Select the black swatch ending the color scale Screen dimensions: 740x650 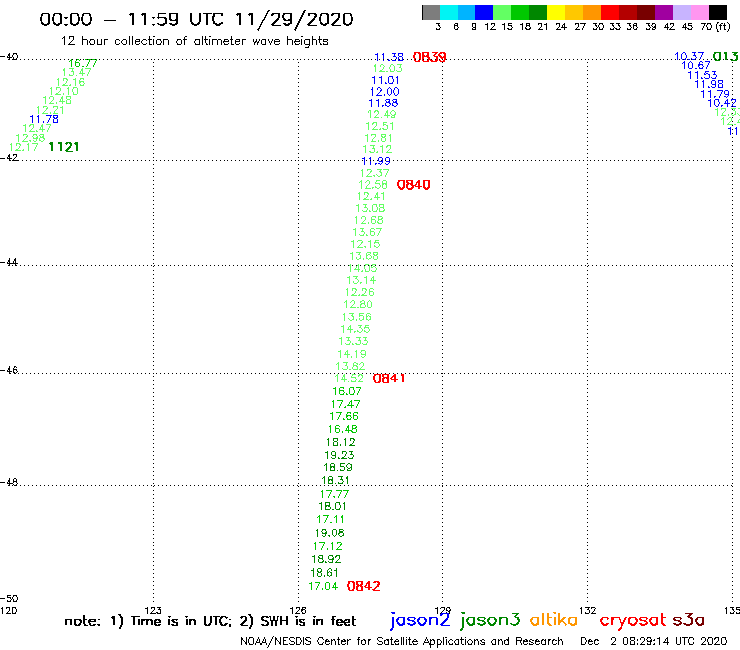pos(718,12)
